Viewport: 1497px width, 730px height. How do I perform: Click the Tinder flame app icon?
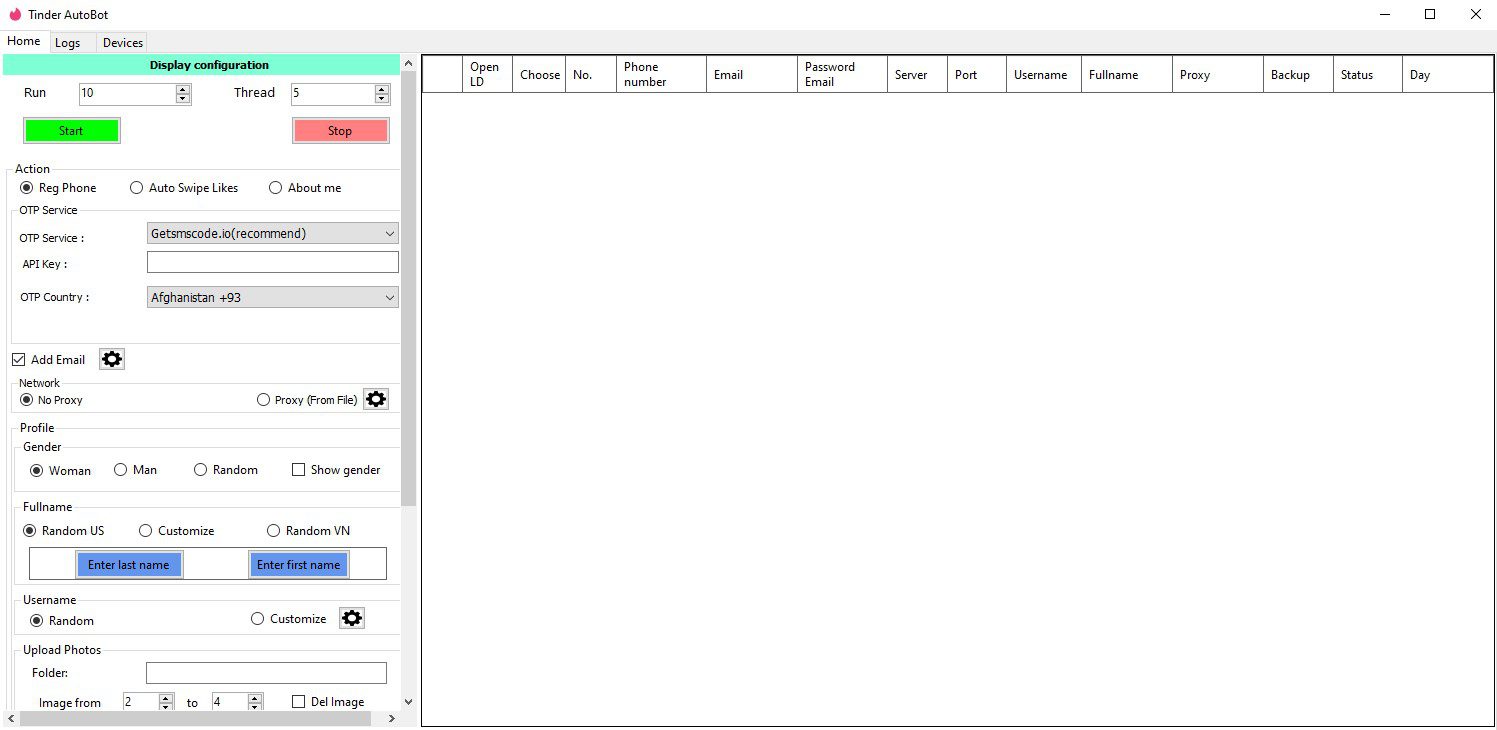pos(15,14)
